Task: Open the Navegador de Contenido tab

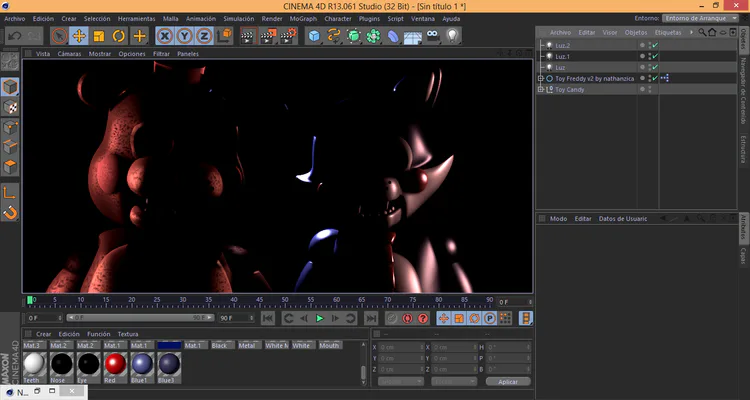Action: (x=743, y=90)
